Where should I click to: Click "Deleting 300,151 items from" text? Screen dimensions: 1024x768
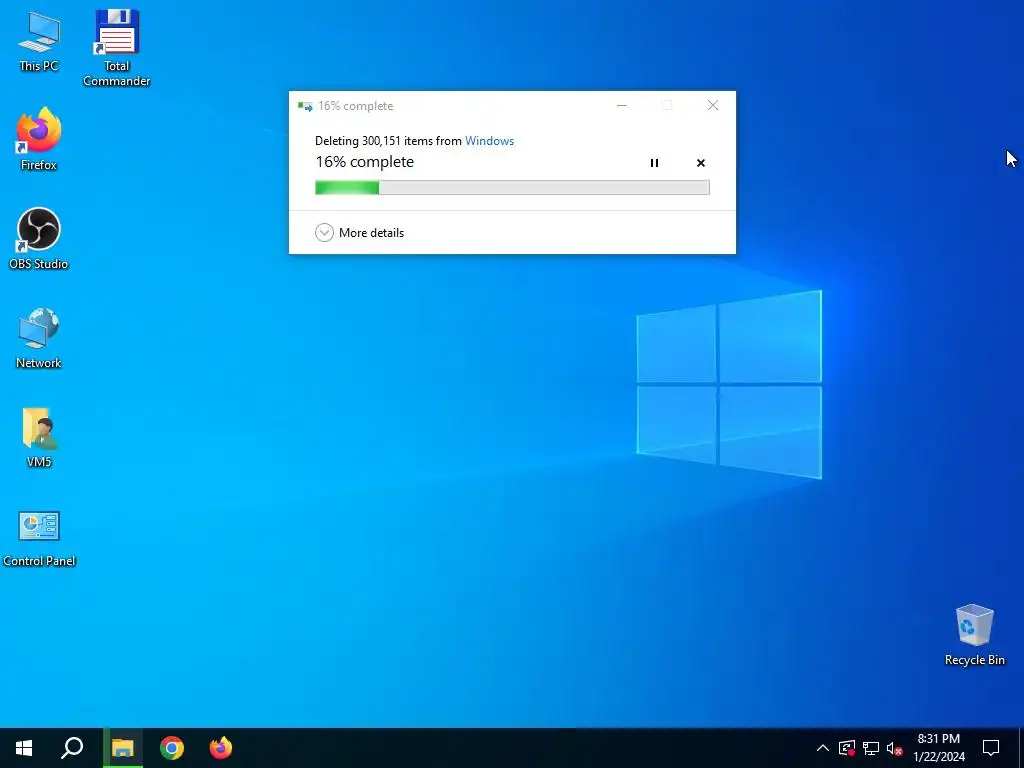click(x=388, y=140)
